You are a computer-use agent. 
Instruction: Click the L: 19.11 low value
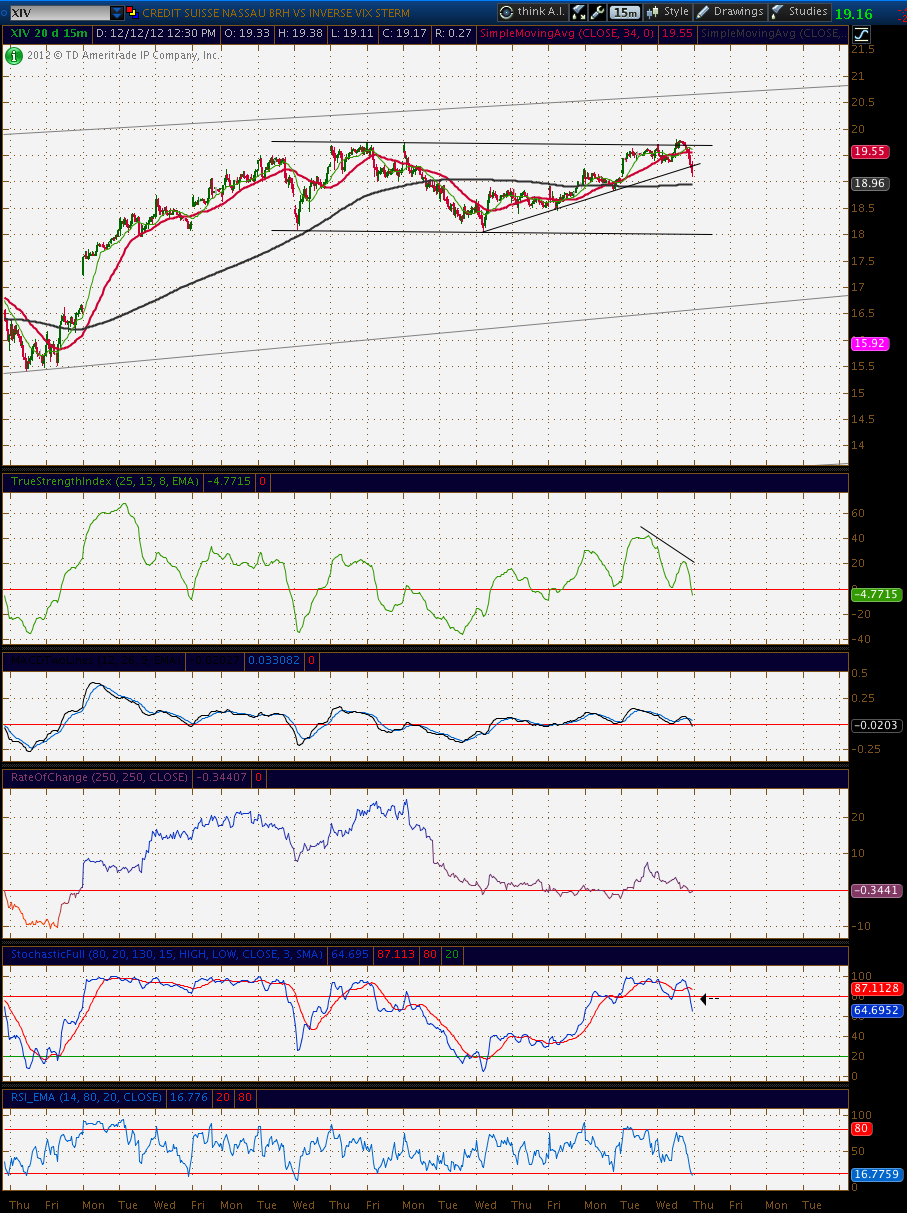click(x=351, y=33)
